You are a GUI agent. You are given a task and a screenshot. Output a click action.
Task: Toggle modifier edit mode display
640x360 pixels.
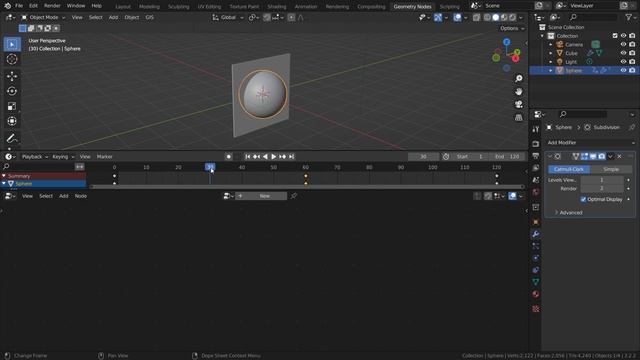pyautogui.click(x=584, y=156)
